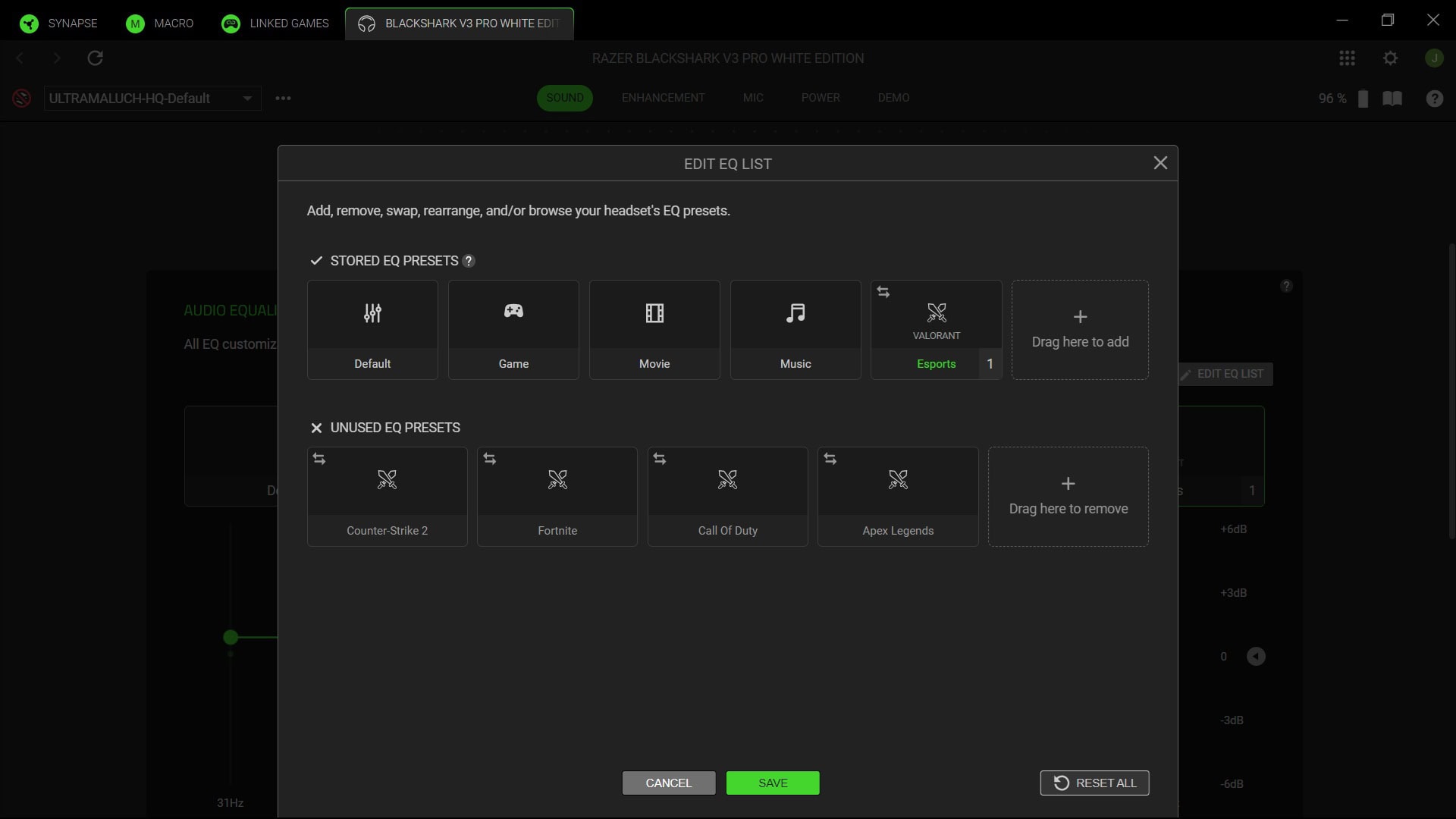Open the help question mark icon

pos(1434,99)
